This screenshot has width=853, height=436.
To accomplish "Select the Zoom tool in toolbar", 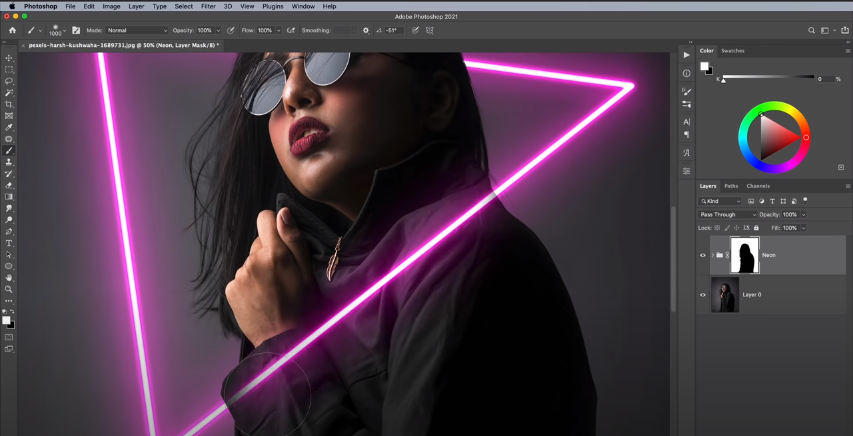I will click(9, 289).
